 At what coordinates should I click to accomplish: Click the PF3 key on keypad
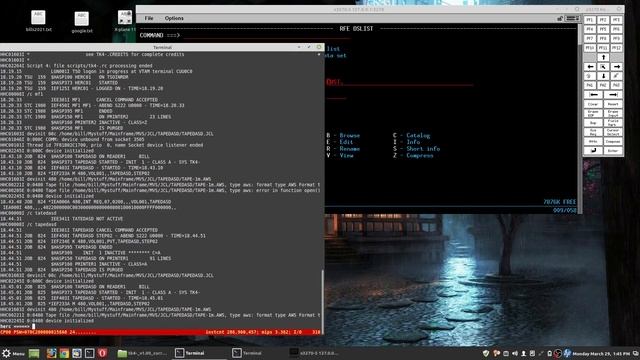pyautogui.click(x=616, y=20)
